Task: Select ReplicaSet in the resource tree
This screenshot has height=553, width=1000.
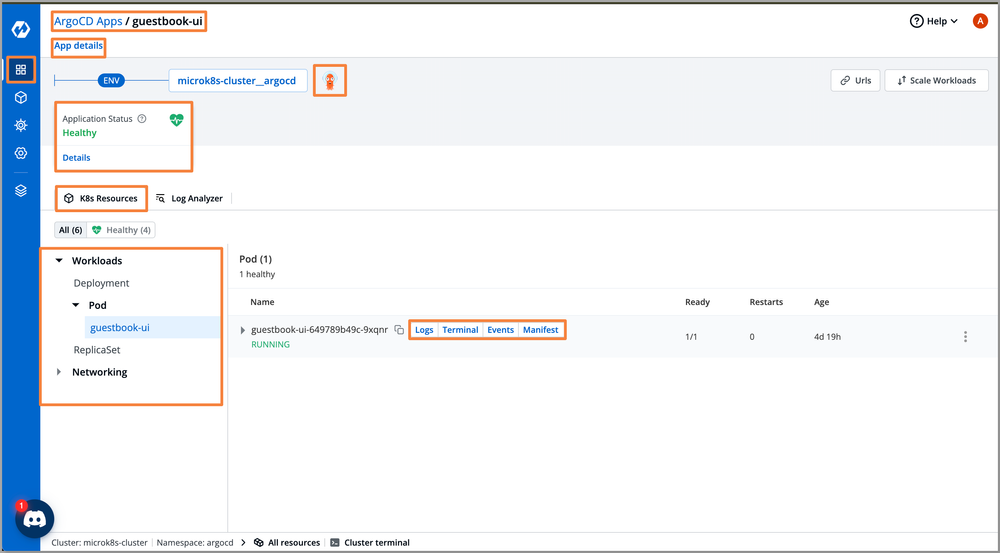Action: point(99,350)
